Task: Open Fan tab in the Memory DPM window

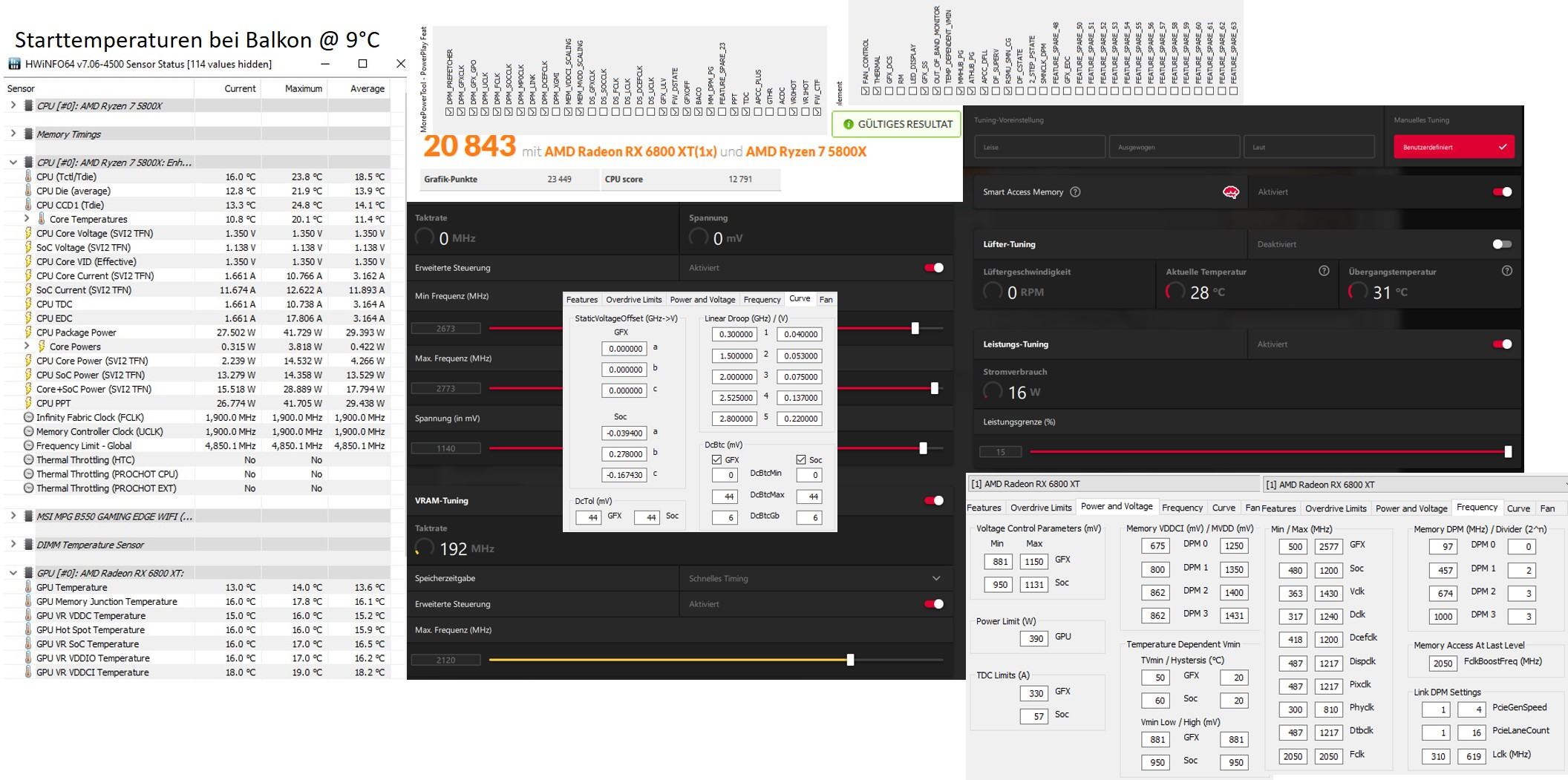Action: [1547, 508]
